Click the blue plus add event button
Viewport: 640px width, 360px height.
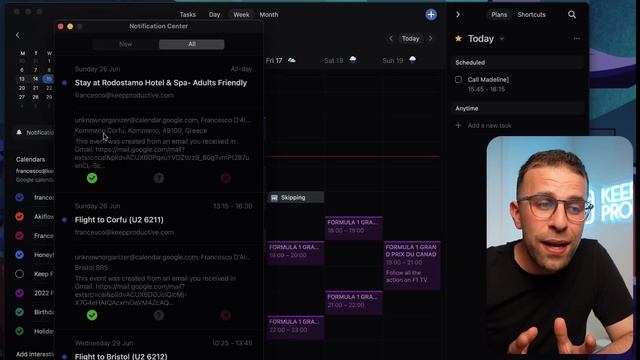tap(431, 15)
